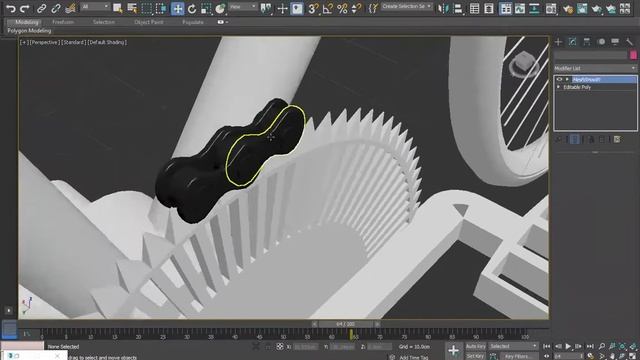Click the Select and Place tool
This screenshot has height=360, width=640.
(220, 8)
